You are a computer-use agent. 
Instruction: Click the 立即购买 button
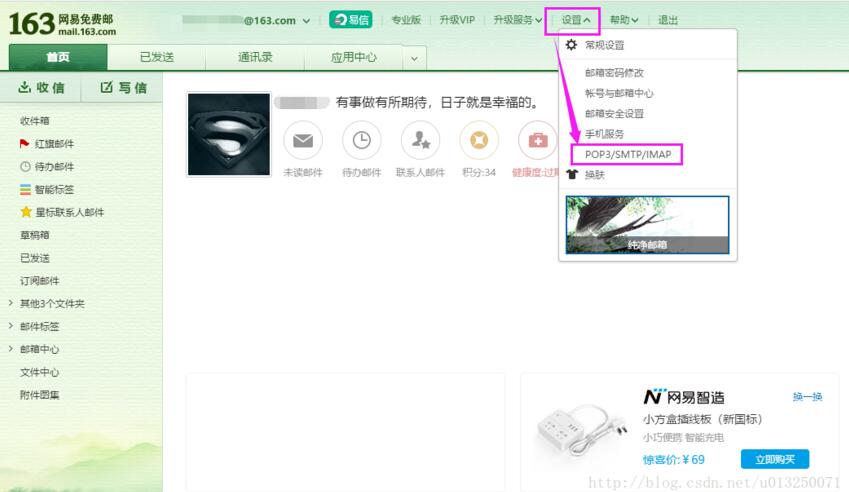[x=775, y=459]
